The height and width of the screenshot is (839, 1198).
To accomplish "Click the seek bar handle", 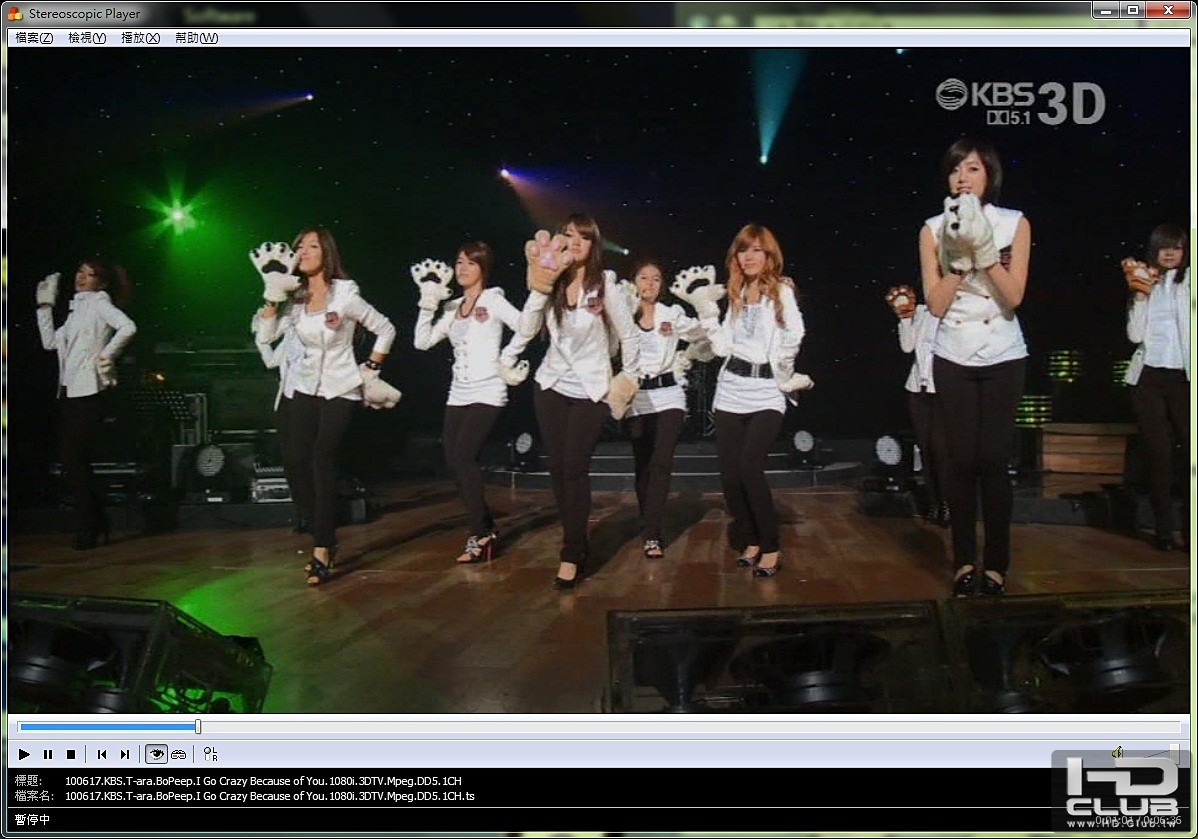I will 198,727.
